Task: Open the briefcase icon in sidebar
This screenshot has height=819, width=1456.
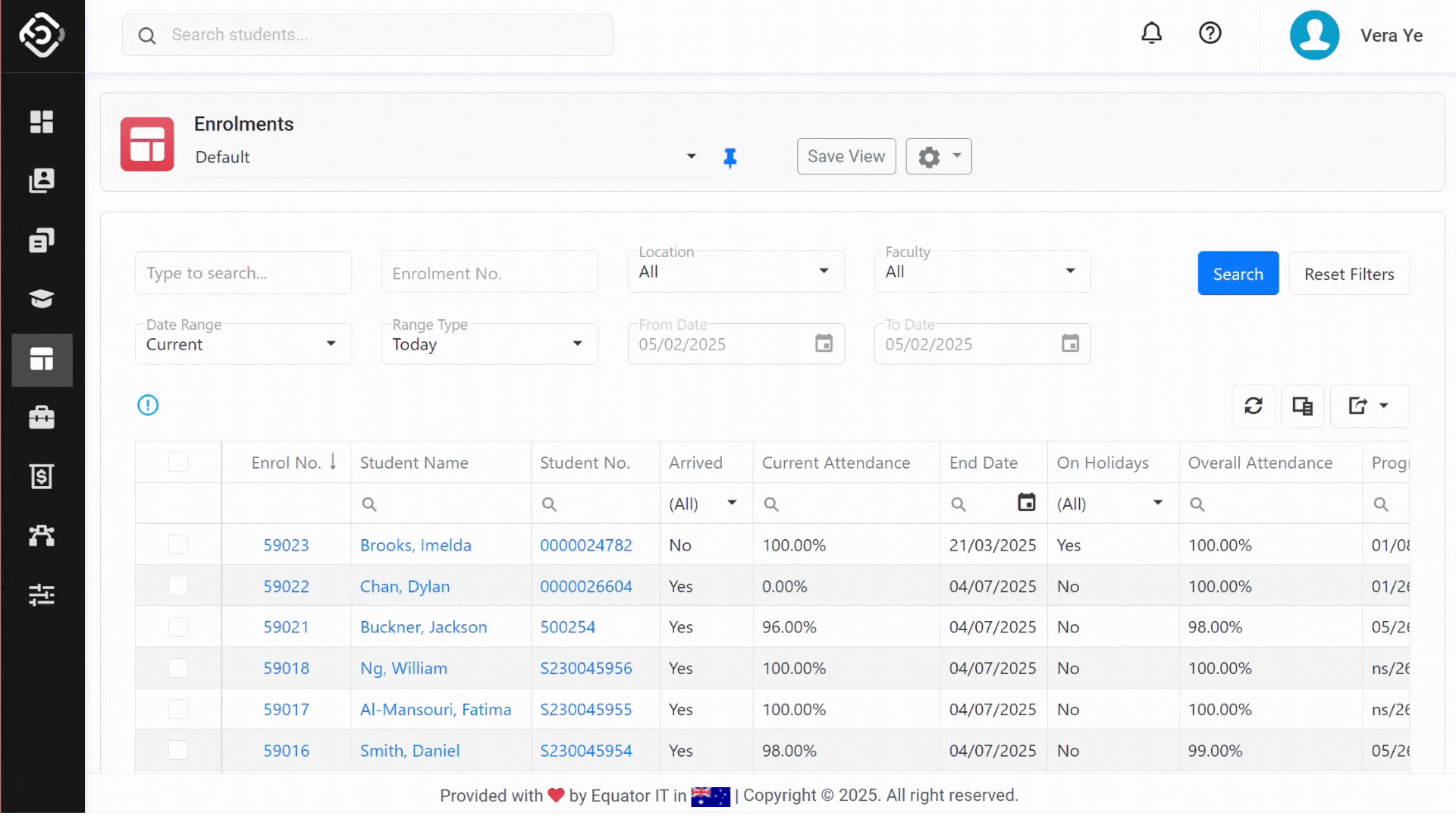Action: [x=42, y=417]
